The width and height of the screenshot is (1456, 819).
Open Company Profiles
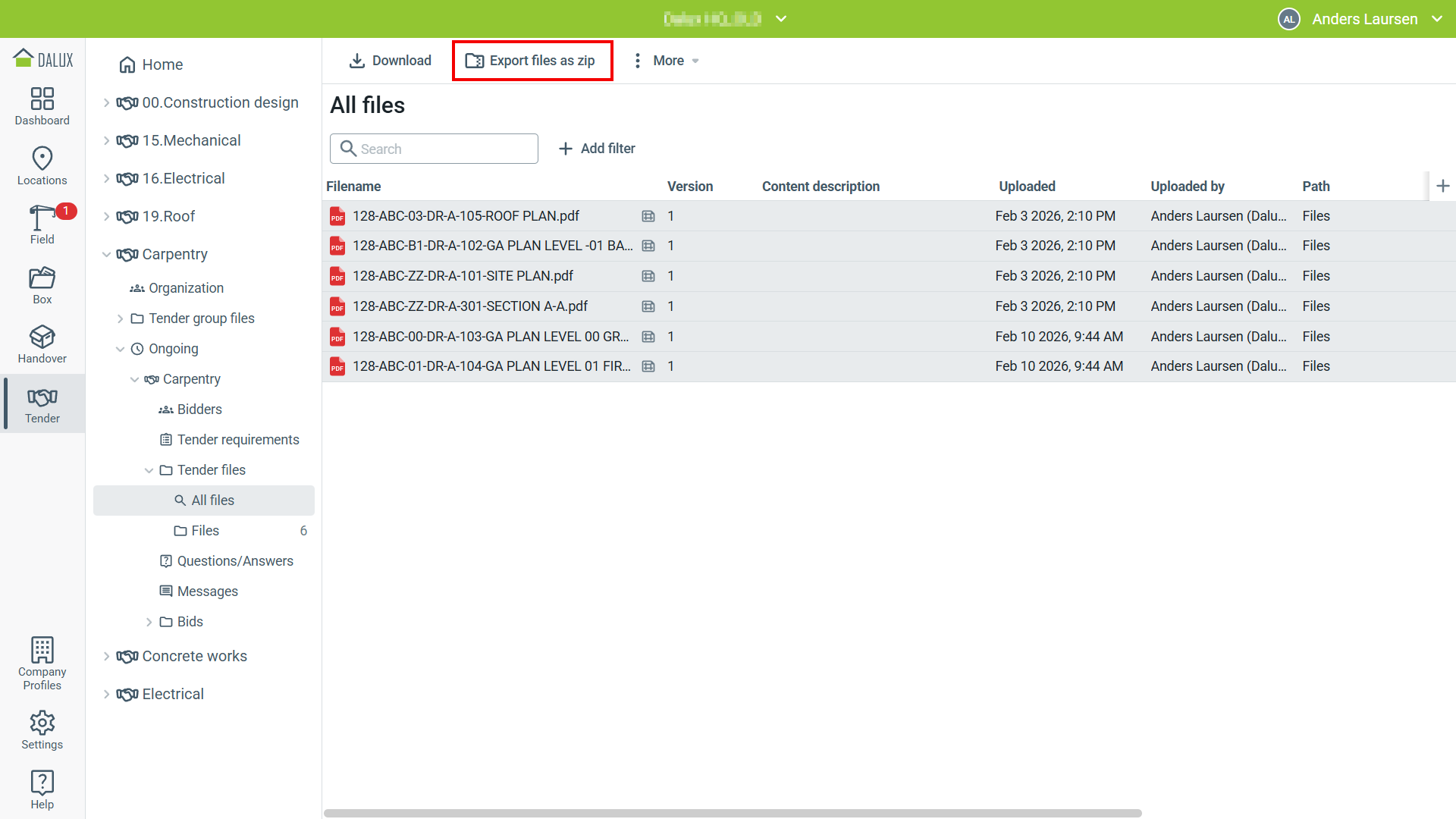[x=42, y=664]
